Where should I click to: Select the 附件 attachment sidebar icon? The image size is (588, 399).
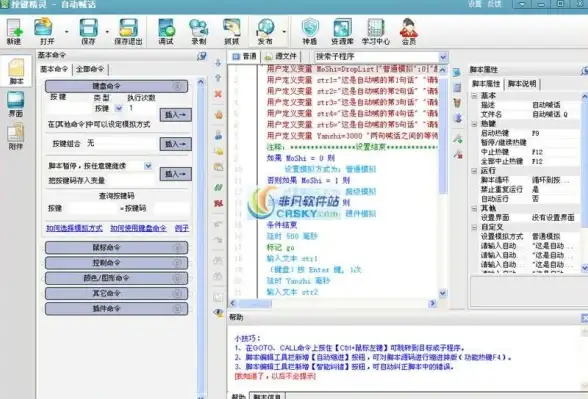16,136
